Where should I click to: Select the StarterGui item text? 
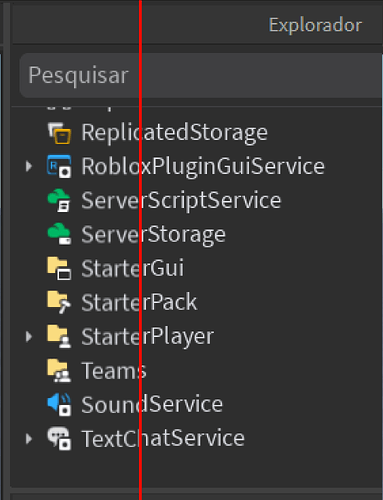[x=133, y=268]
